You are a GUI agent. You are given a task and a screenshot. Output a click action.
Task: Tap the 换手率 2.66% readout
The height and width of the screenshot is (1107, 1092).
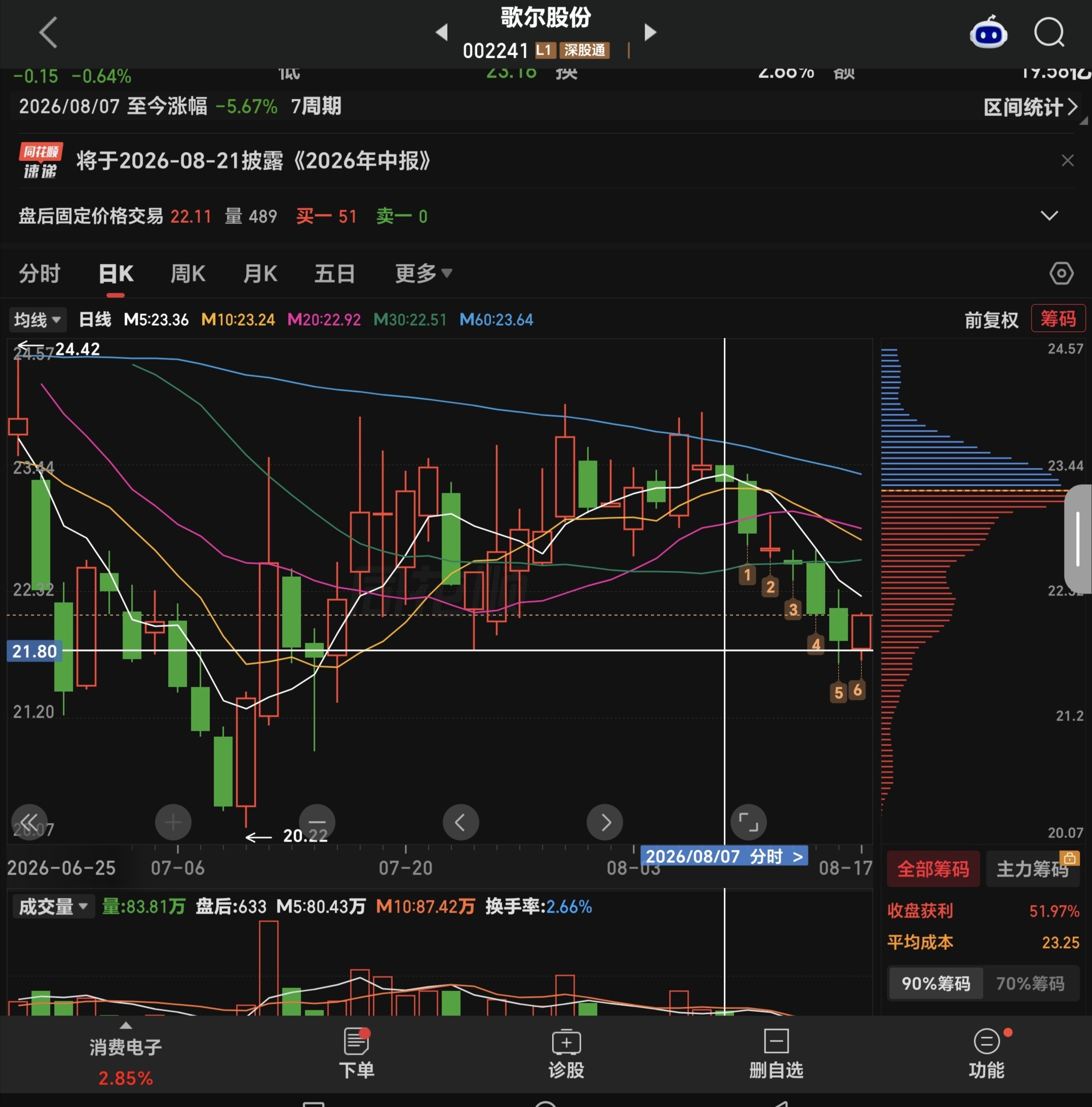click(538, 906)
